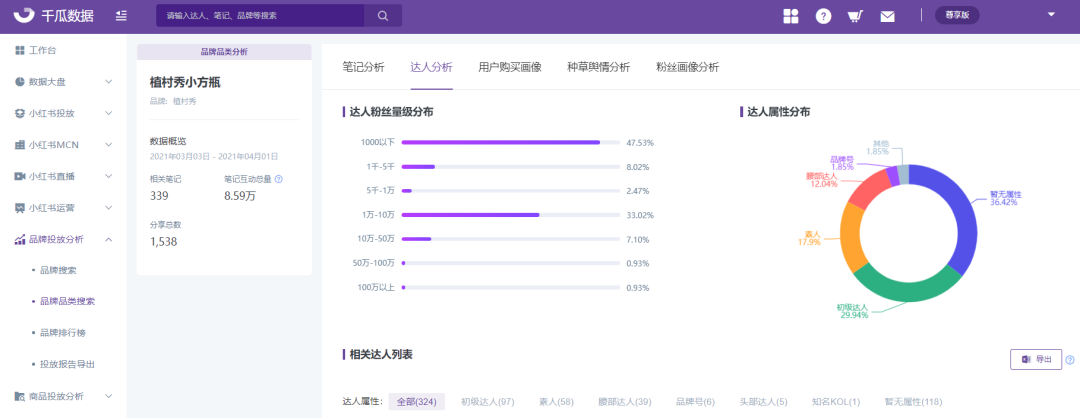Click the 小红书运营 sidebar icon

[x=19, y=207]
